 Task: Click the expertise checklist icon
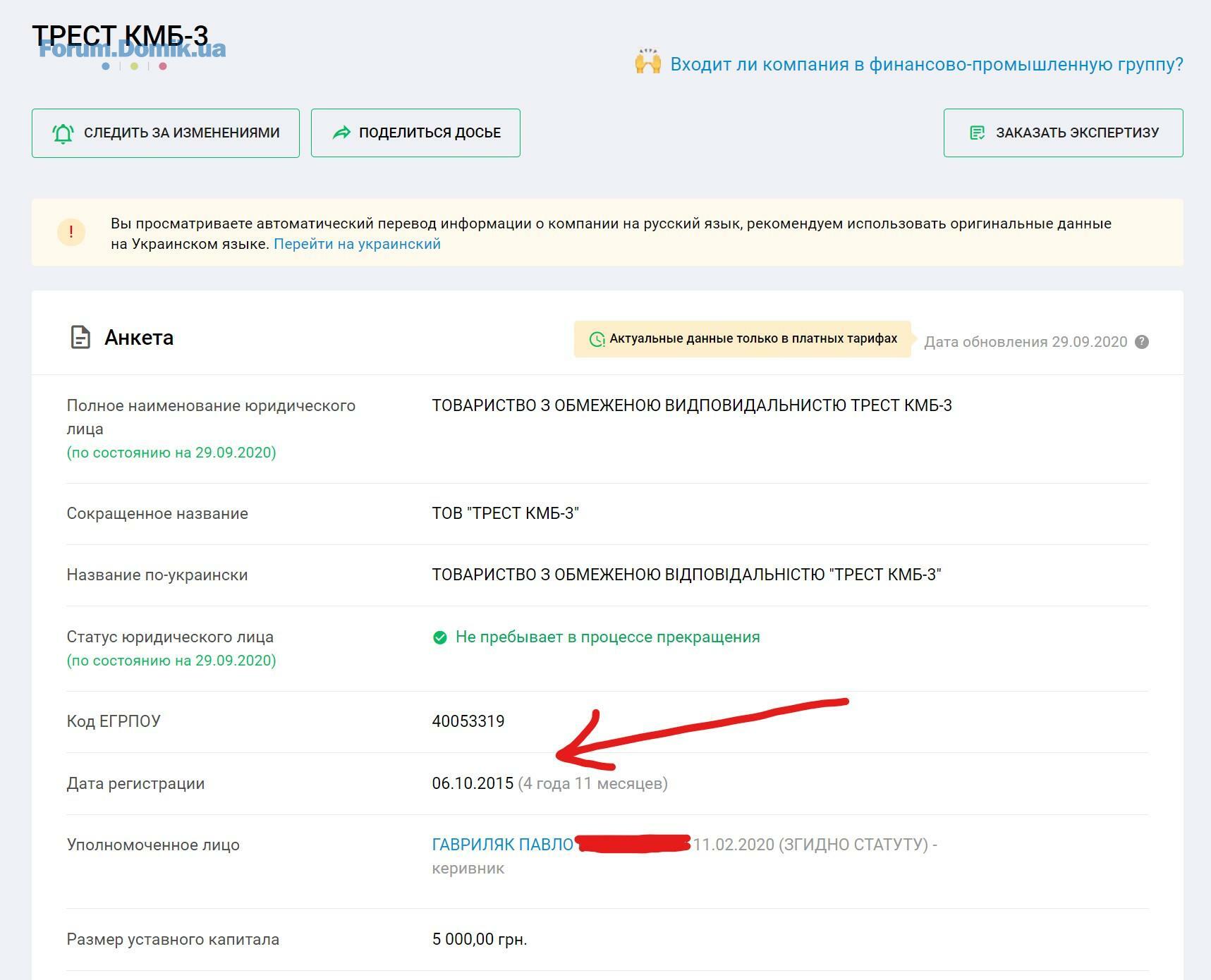tap(978, 133)
